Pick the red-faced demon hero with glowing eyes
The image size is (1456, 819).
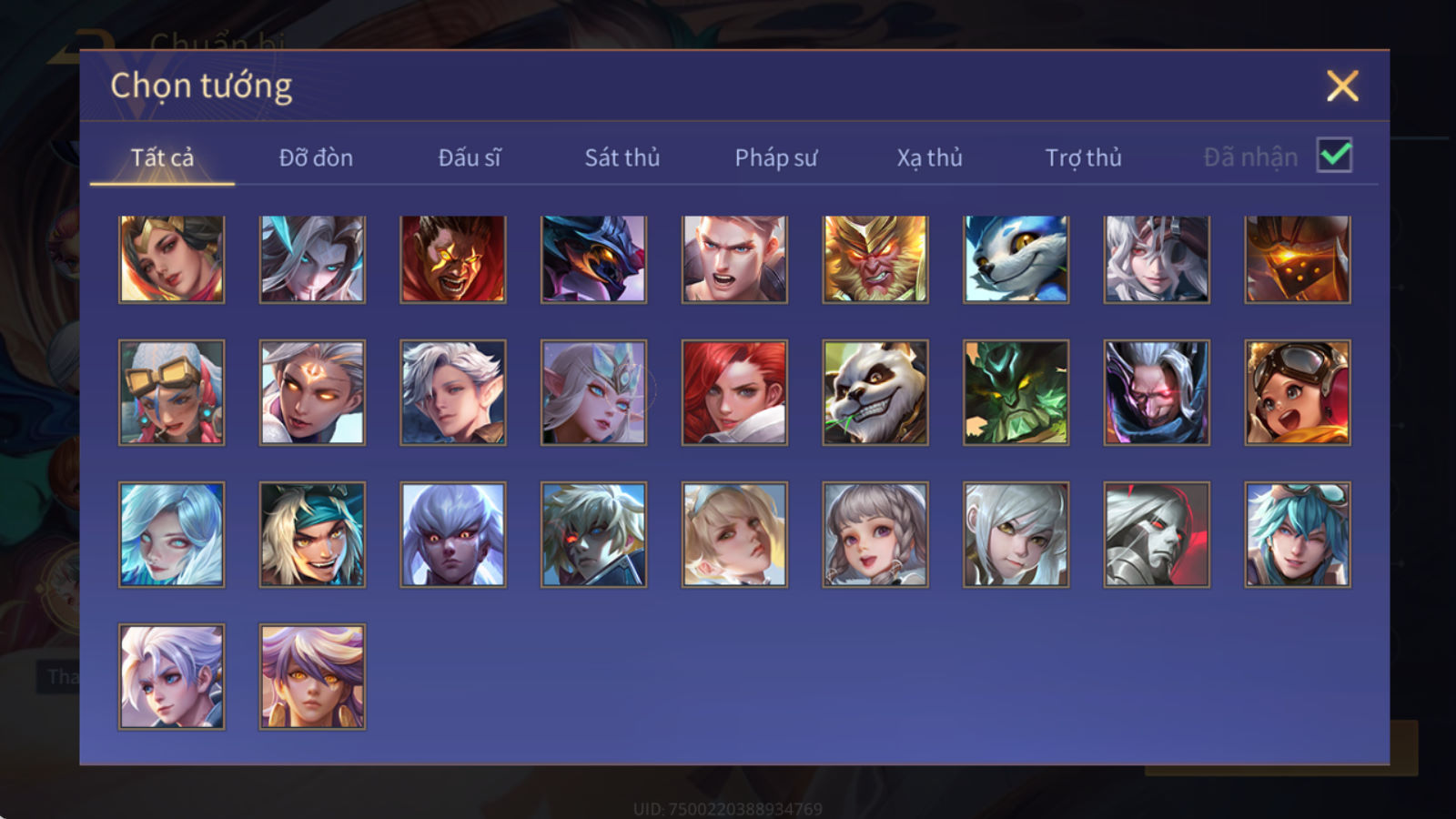tap(453, 259)
